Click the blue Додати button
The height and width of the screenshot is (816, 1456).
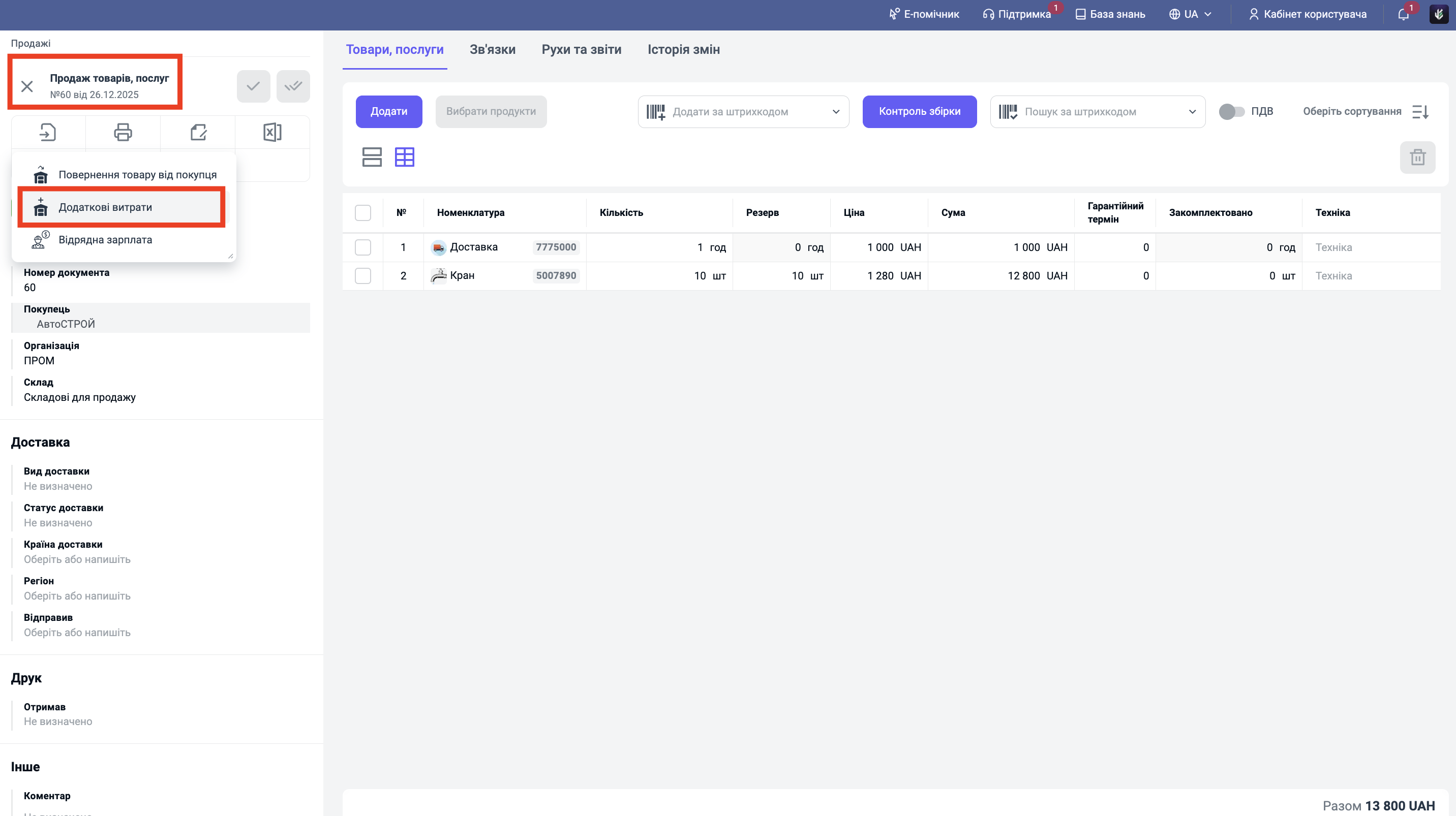(389, 112)
